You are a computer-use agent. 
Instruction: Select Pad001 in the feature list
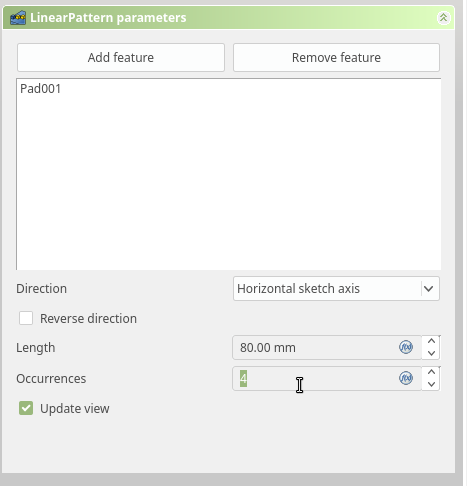pyautogui.click(x=41, y=89)
